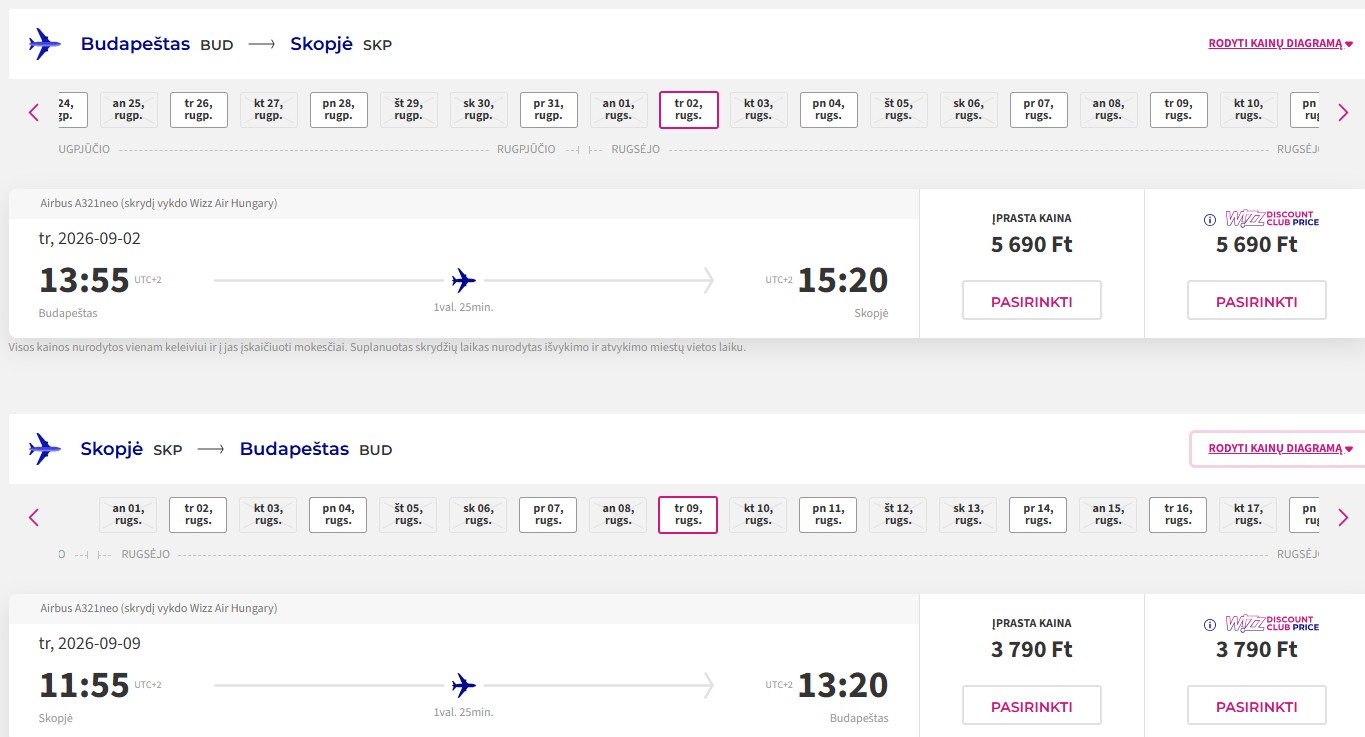
Task: Click the airplane icon beside Budapeštas–Skopjė header
Action: [x=45, y=44]
